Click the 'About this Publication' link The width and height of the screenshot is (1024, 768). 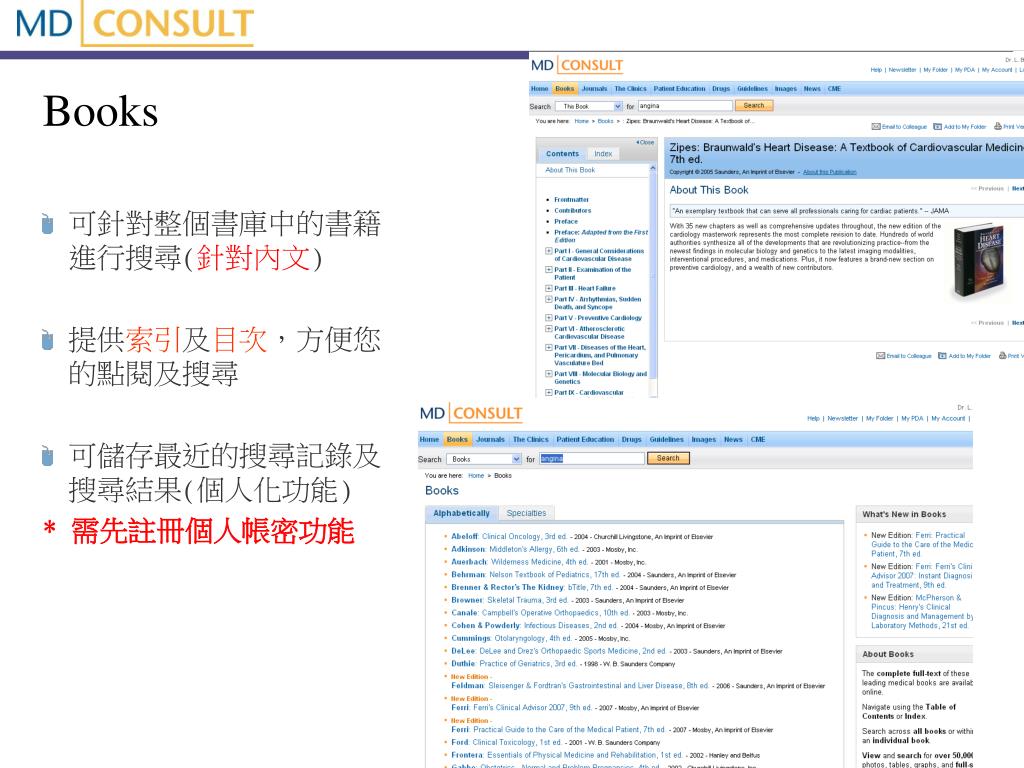829,172
